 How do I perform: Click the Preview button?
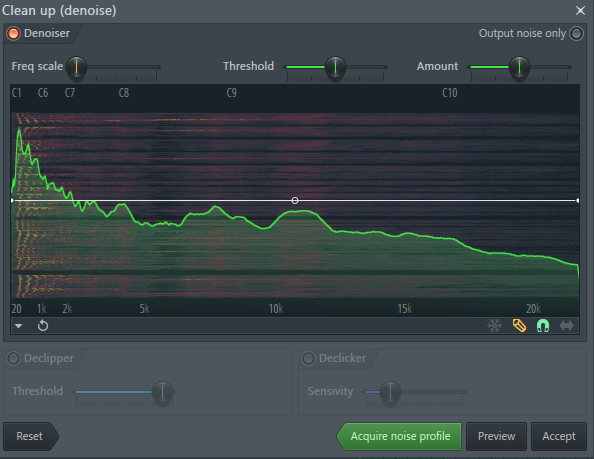click(496, 436)
